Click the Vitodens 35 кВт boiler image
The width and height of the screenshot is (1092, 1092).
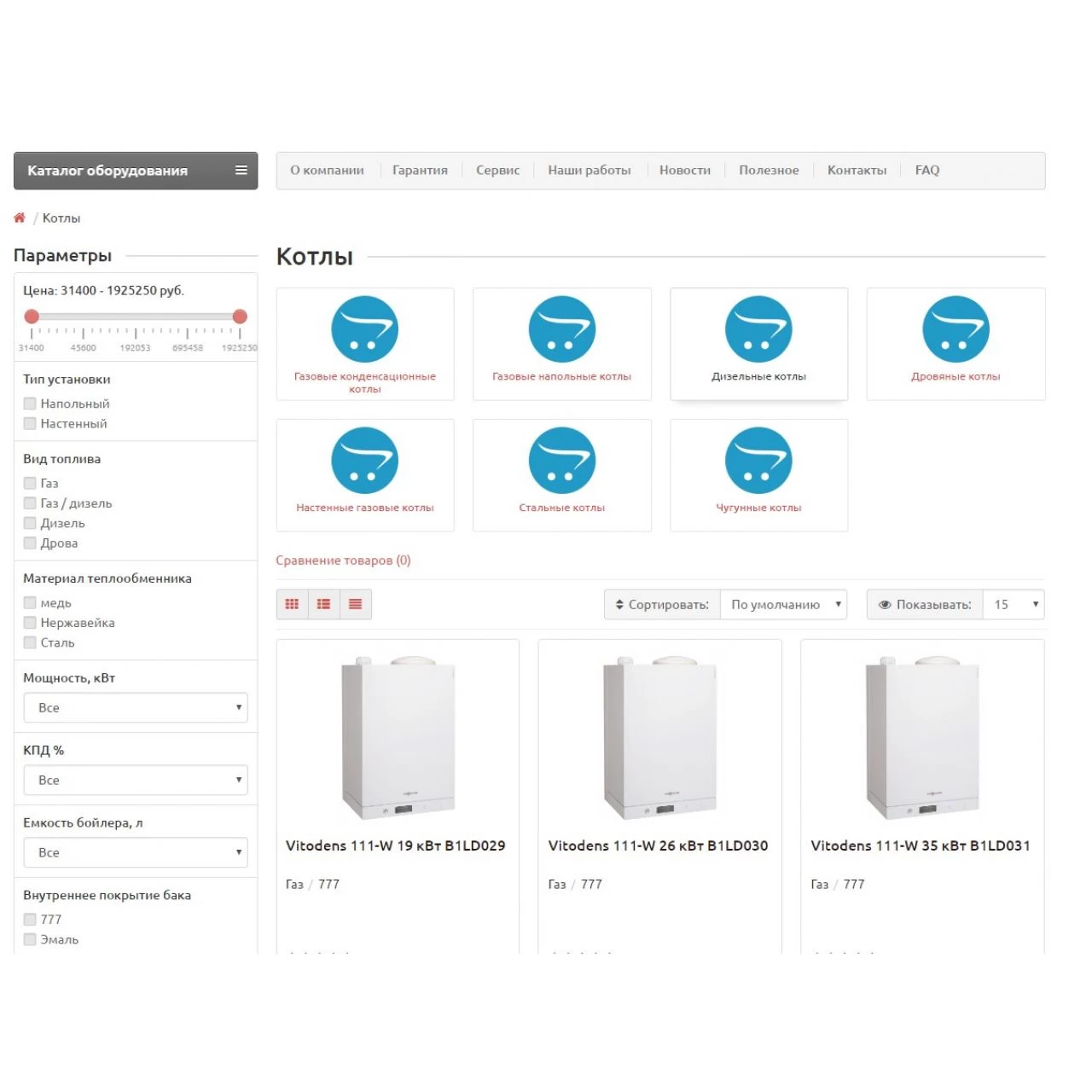[x=922, y=738]
